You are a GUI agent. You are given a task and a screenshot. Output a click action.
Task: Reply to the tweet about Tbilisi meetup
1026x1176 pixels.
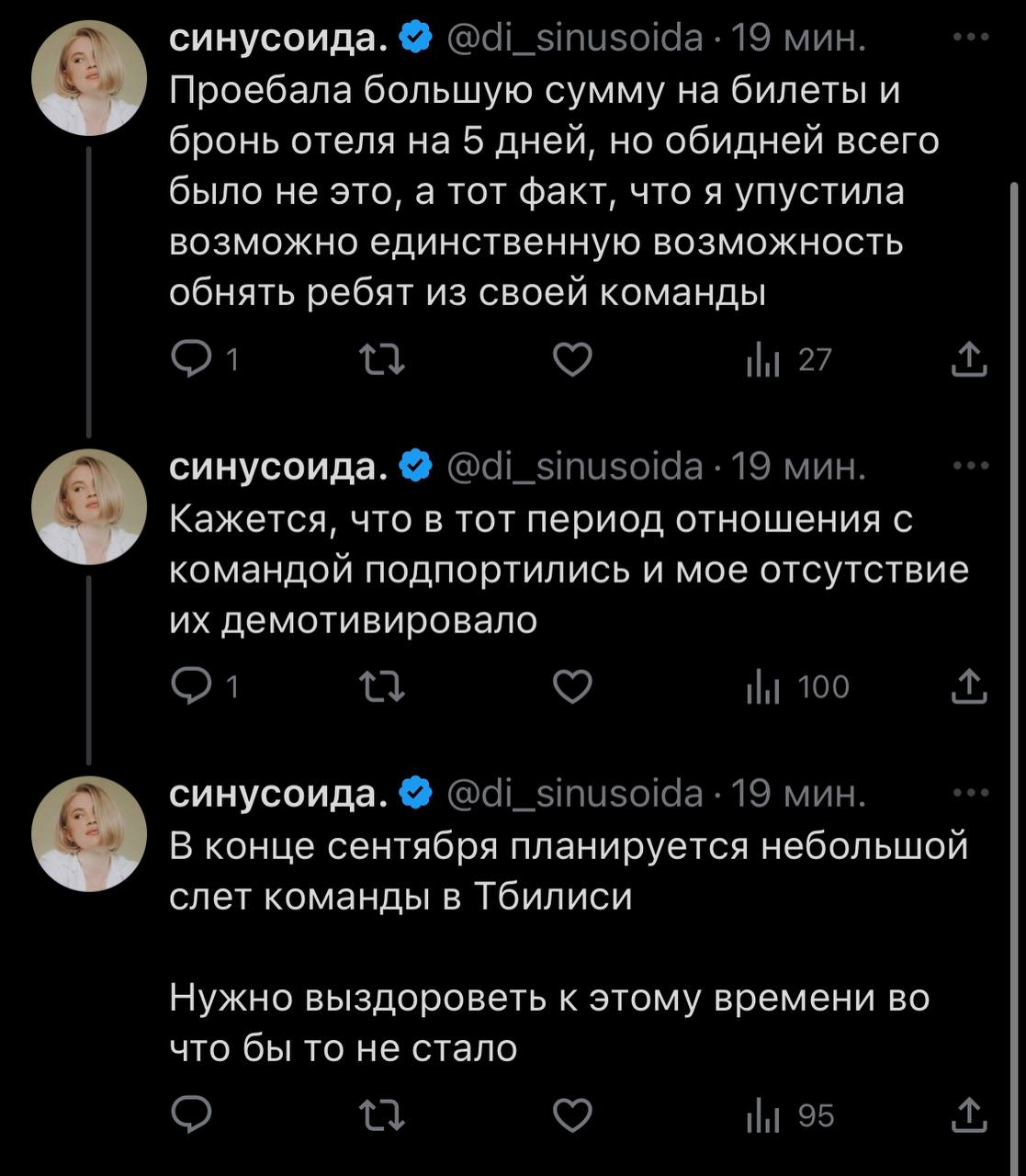192,1115
